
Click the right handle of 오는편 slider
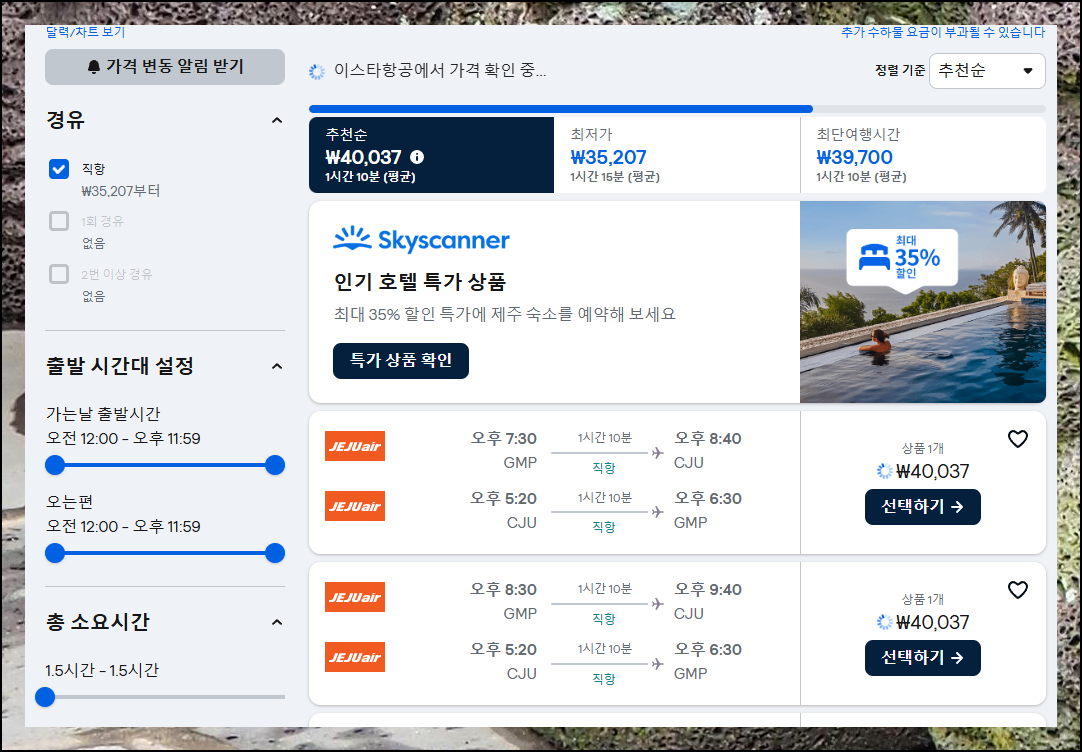coord(275,553)
